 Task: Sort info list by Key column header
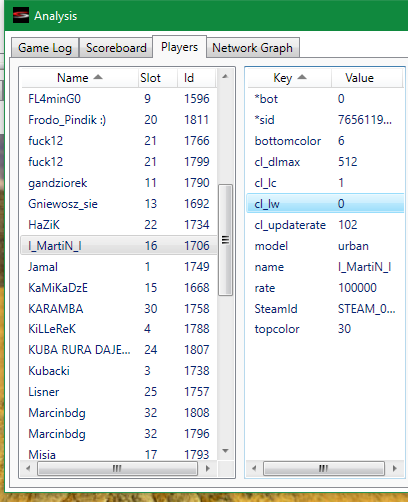click(x=289, y=78)
